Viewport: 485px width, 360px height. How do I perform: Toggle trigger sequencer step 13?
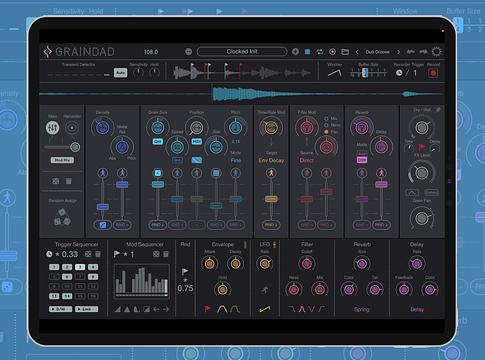(54, 296)
